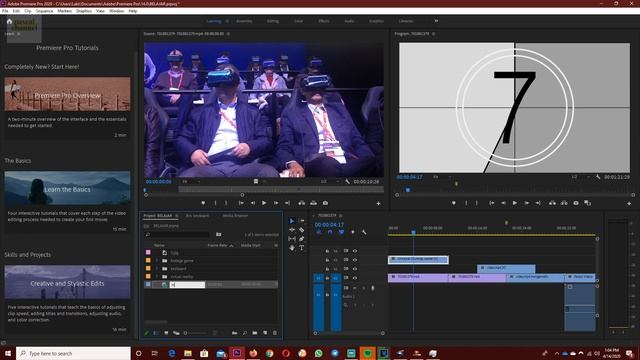Image resolution: width=640 pixels, height=360 pixels.
Task: Expand the foliage game bin
Action: pyautogui.click(x=157, y=260)
